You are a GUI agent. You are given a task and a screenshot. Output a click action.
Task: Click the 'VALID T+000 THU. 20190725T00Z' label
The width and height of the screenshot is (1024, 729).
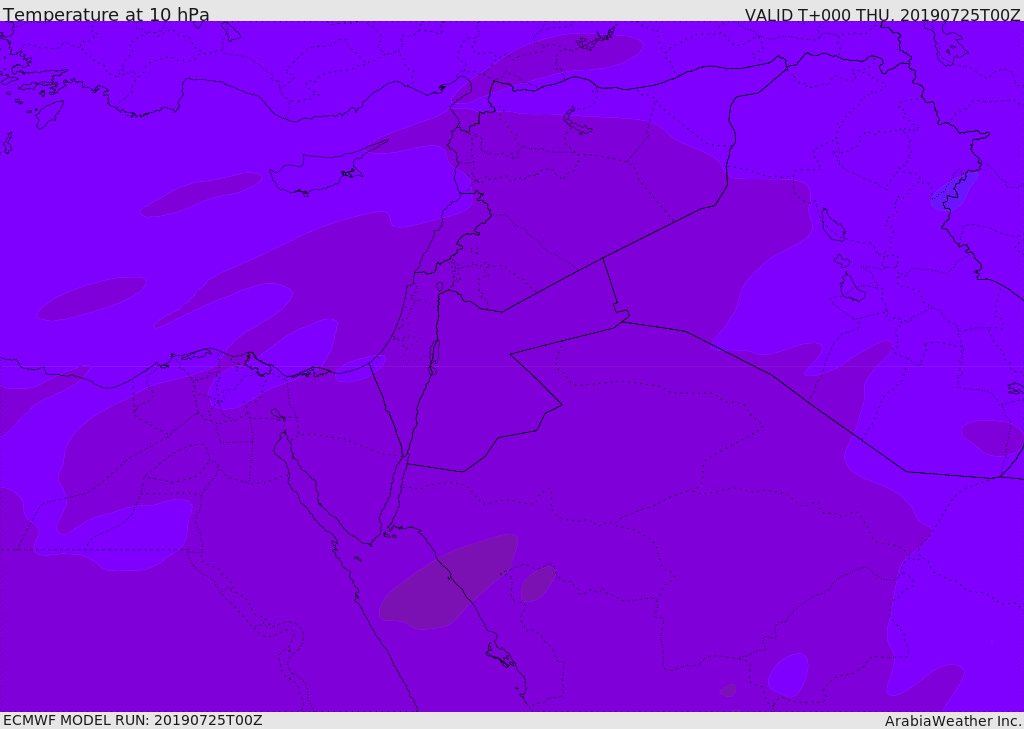tap(882, 14)
